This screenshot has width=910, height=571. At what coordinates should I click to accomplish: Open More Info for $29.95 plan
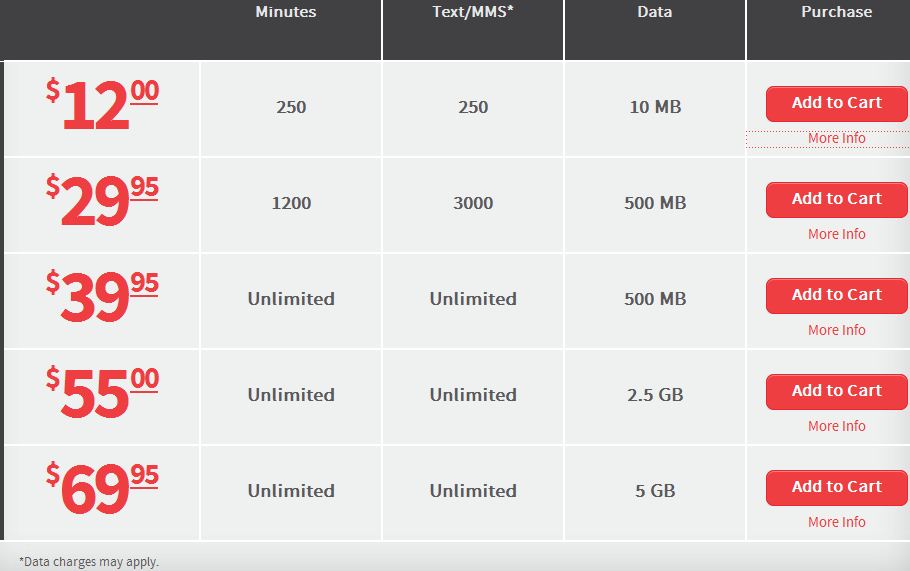(836, 234)
